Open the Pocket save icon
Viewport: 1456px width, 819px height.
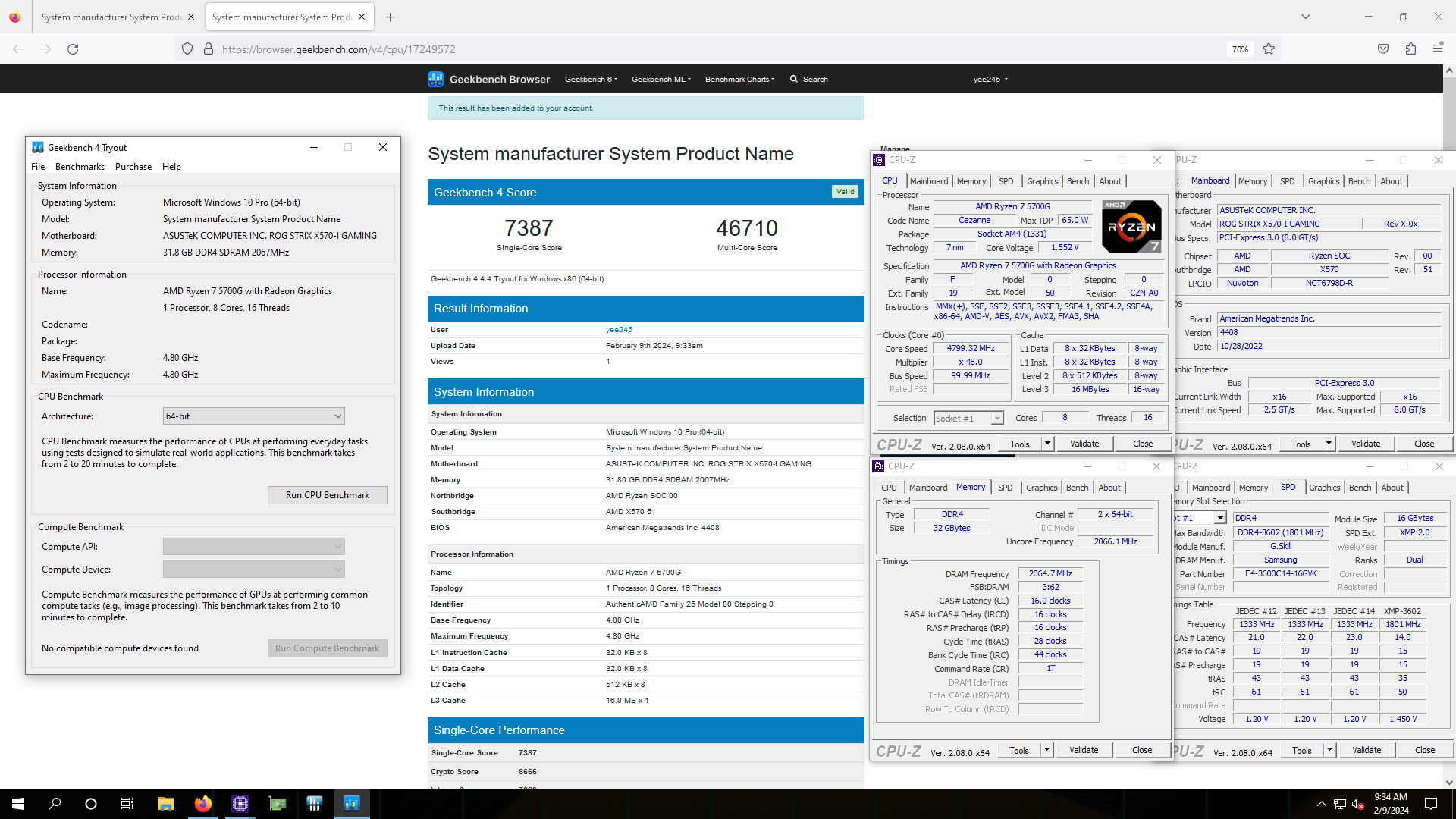pos(1383,49)
